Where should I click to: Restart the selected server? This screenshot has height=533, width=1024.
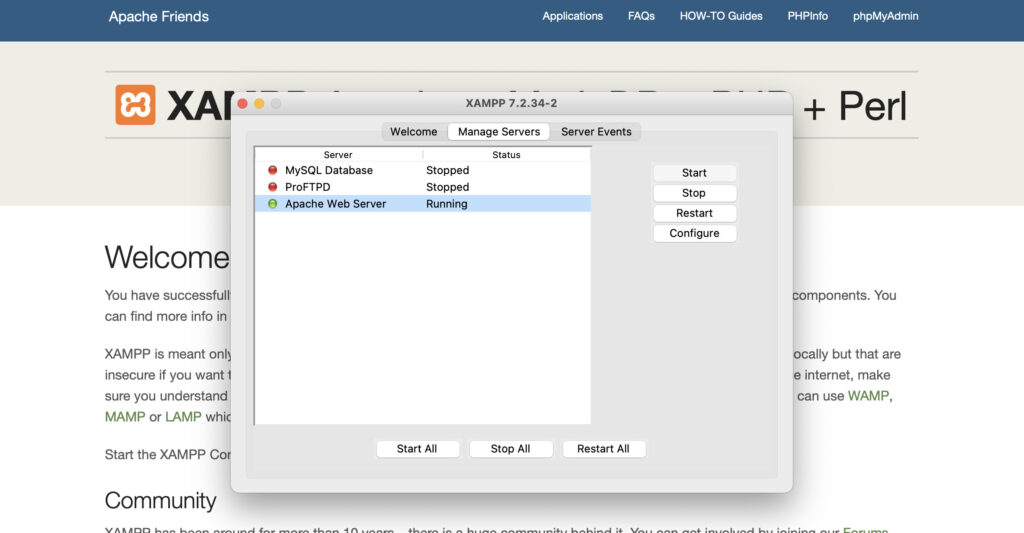[x=694, y=213]
